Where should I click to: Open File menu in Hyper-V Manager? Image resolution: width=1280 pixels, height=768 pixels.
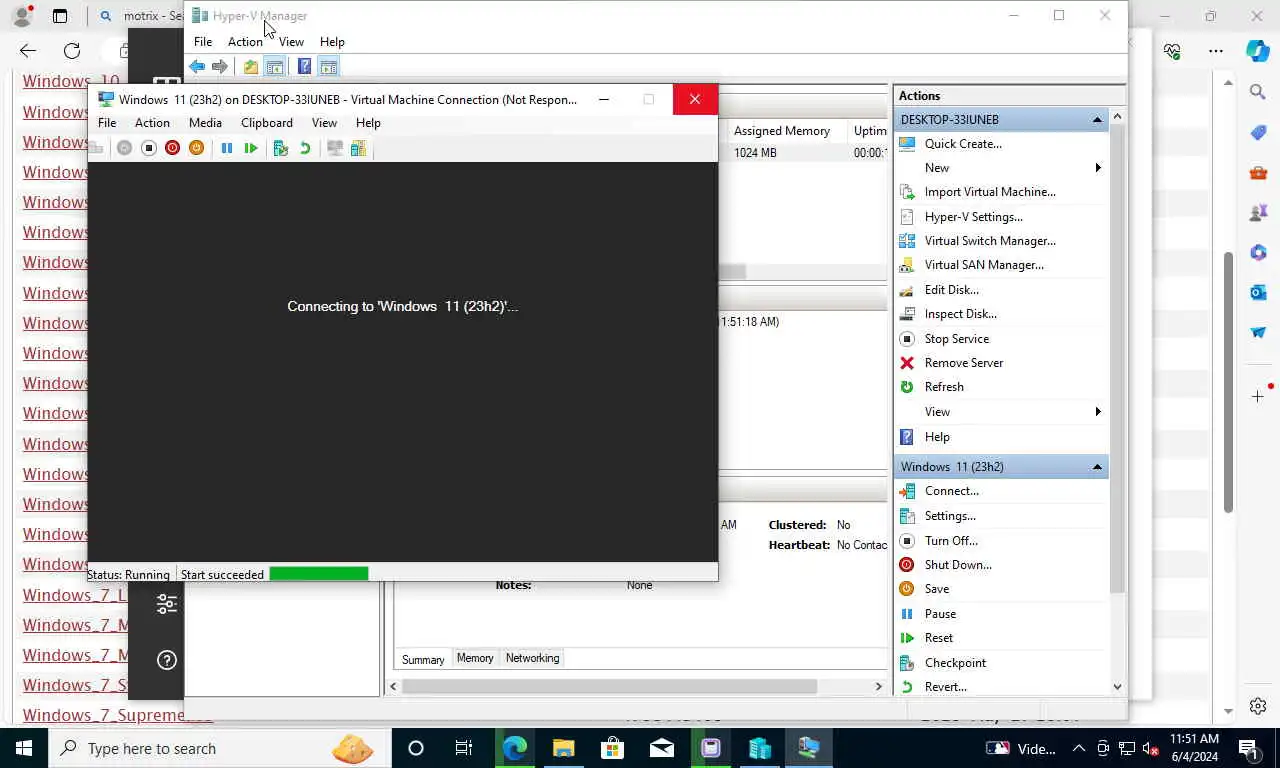pos(203,42)
